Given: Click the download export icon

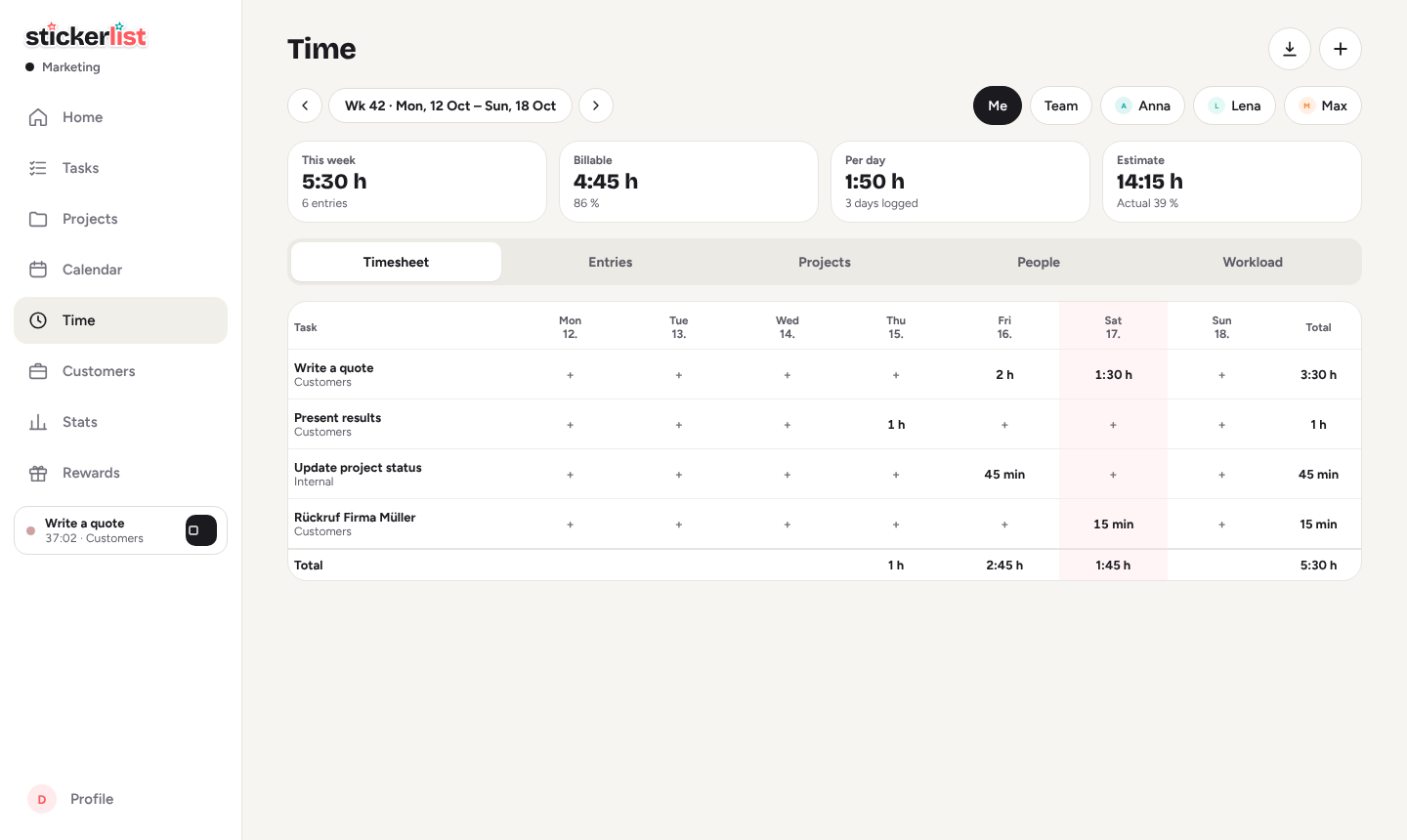Looking at the screenshot, I should click(x=1290, y=49).
